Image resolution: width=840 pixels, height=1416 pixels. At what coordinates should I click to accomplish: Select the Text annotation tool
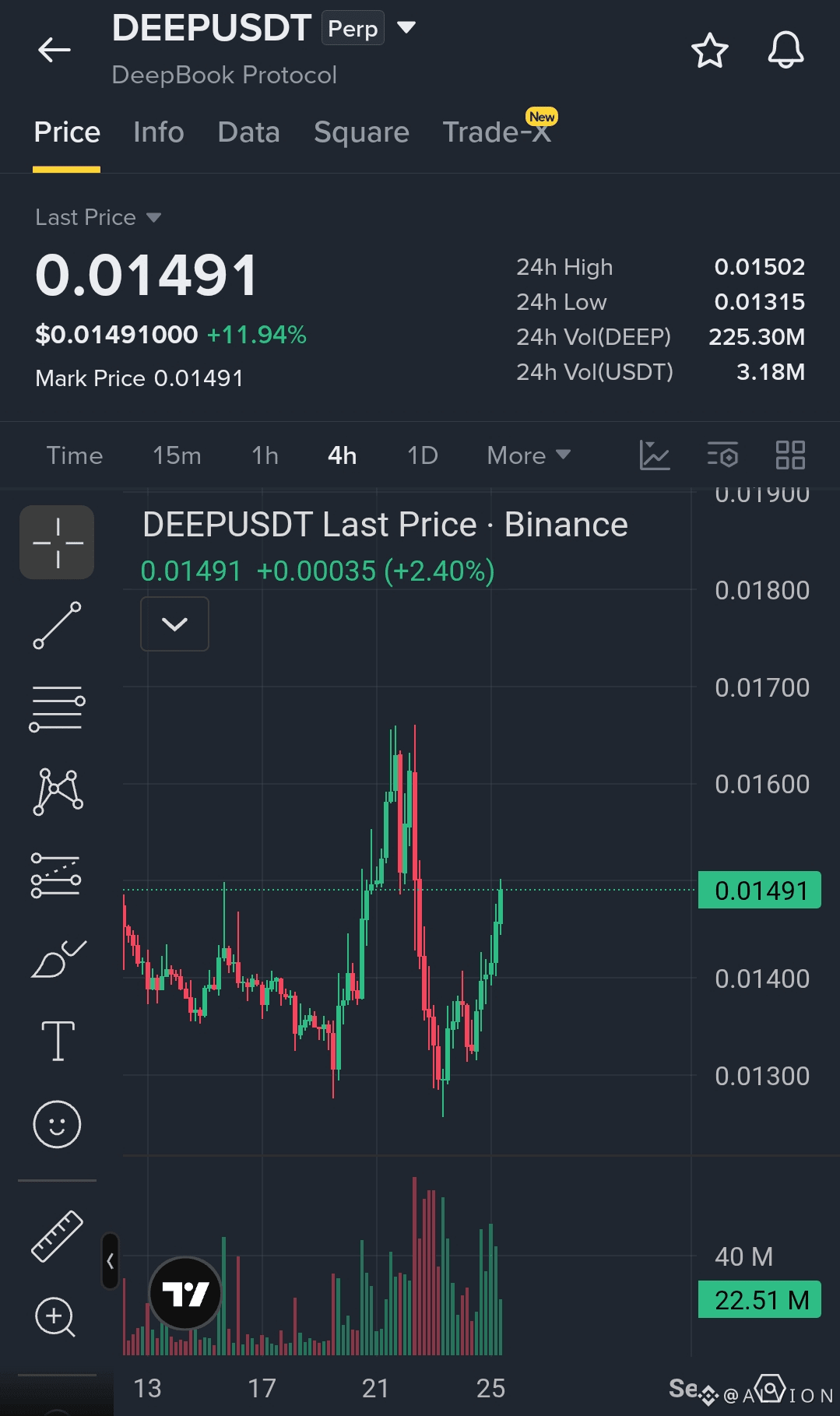(58, 1042)
